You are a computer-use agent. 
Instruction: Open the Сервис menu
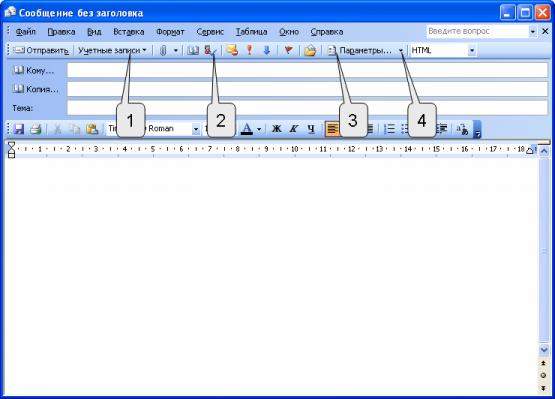[210, 32]
